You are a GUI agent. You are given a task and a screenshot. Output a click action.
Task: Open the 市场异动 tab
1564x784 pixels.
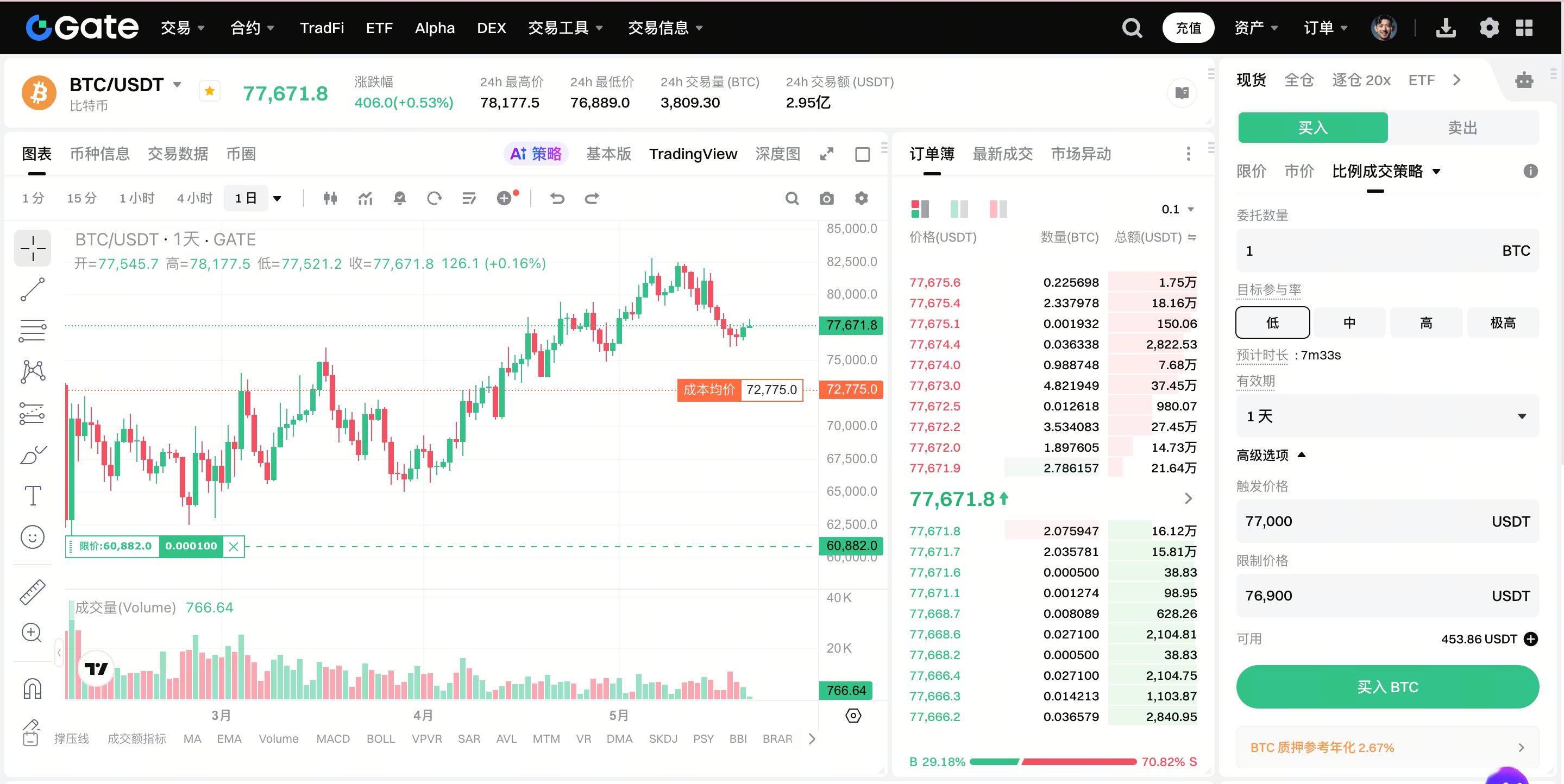point(1081,154)
